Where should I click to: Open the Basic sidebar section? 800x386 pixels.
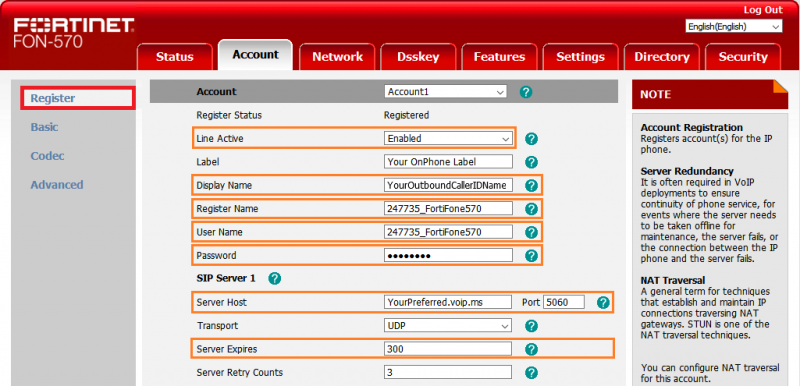coord(44,127)
